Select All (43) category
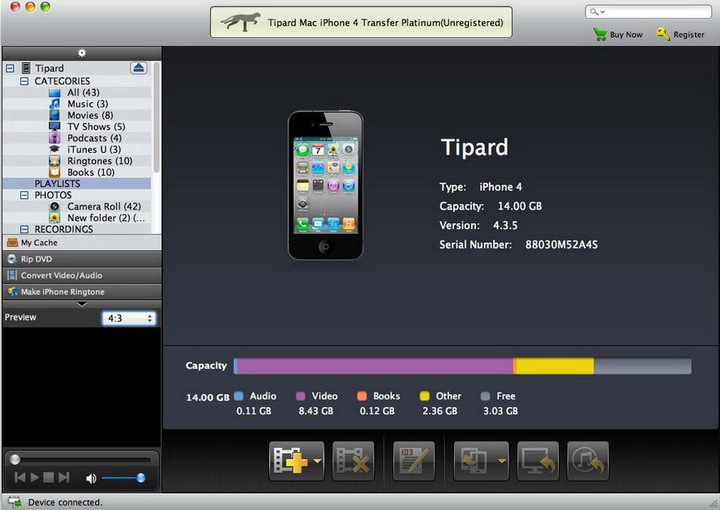 pyautogui.click(x=83, y=92)
